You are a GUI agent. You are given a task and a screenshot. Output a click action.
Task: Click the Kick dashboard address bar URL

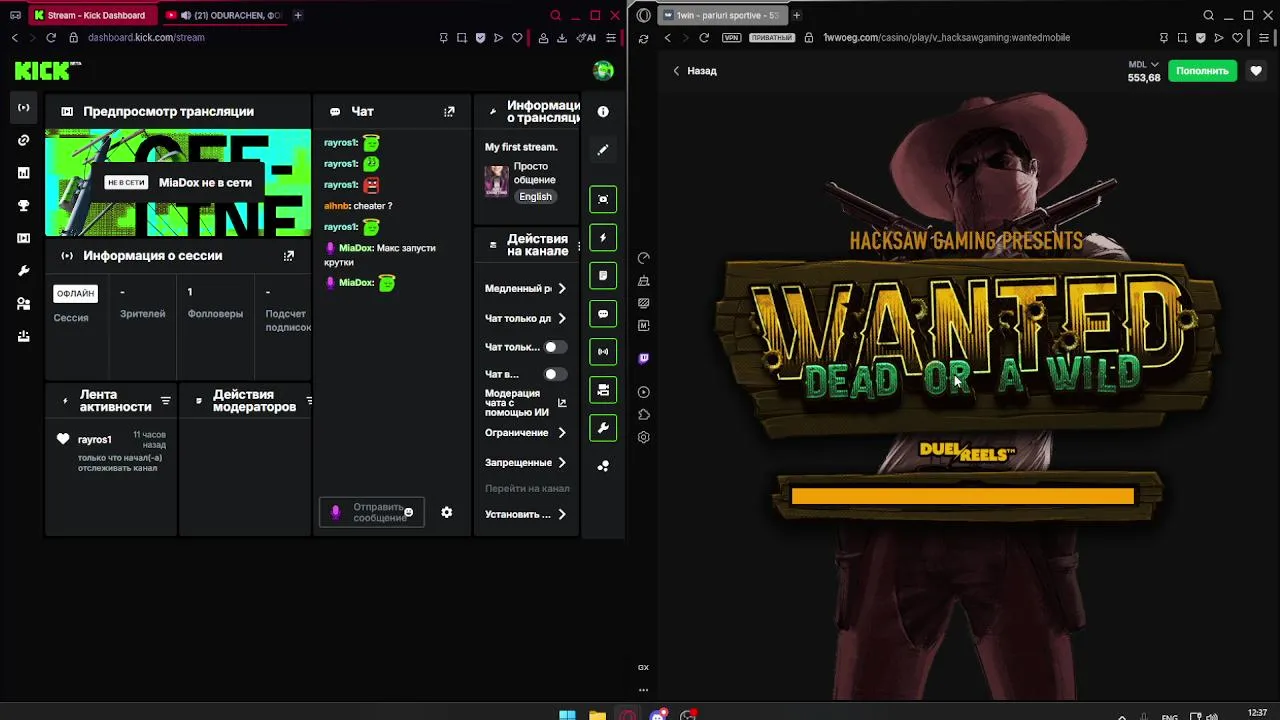pos(146,38)
